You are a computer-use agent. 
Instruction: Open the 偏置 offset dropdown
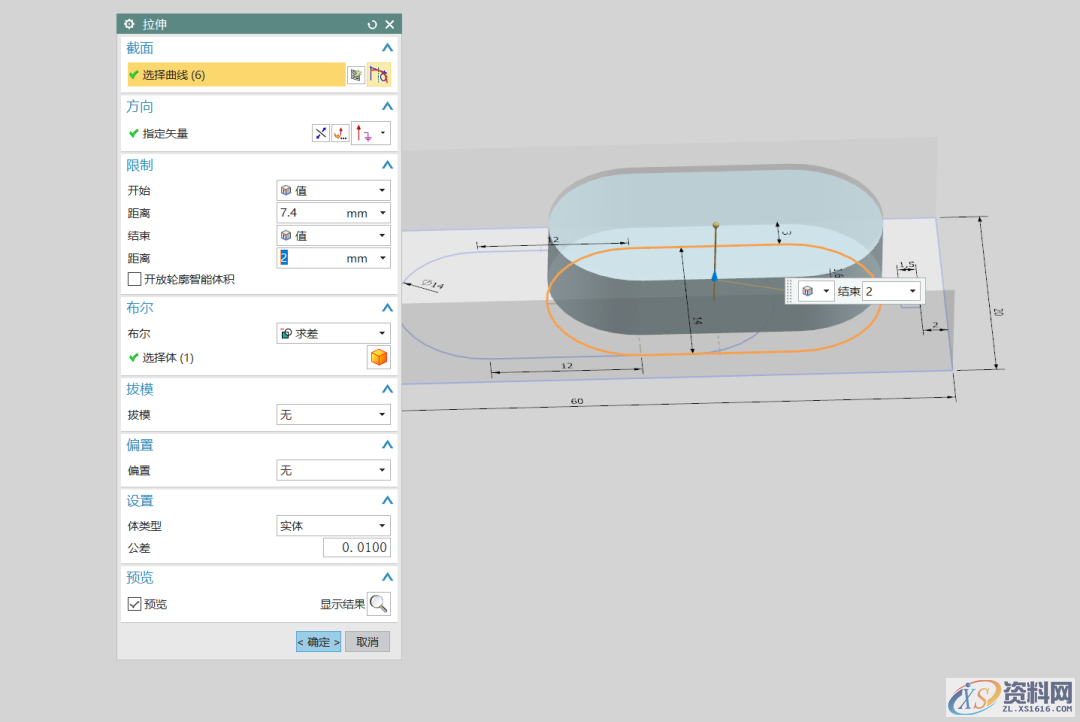(333, 470)
